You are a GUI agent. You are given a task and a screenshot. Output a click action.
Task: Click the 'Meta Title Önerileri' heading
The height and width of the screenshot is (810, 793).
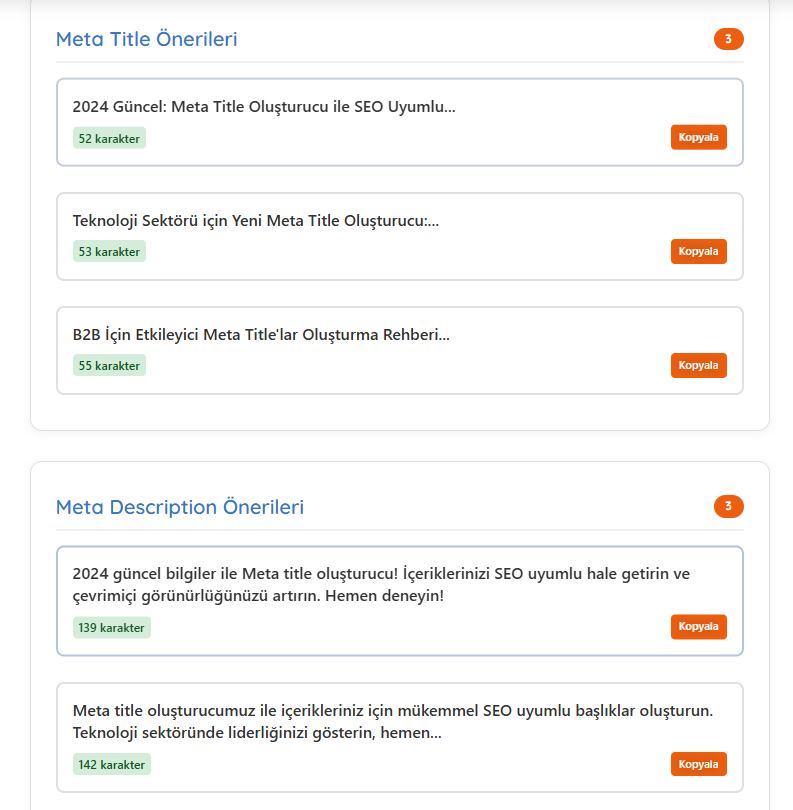[x=147, y=39]
